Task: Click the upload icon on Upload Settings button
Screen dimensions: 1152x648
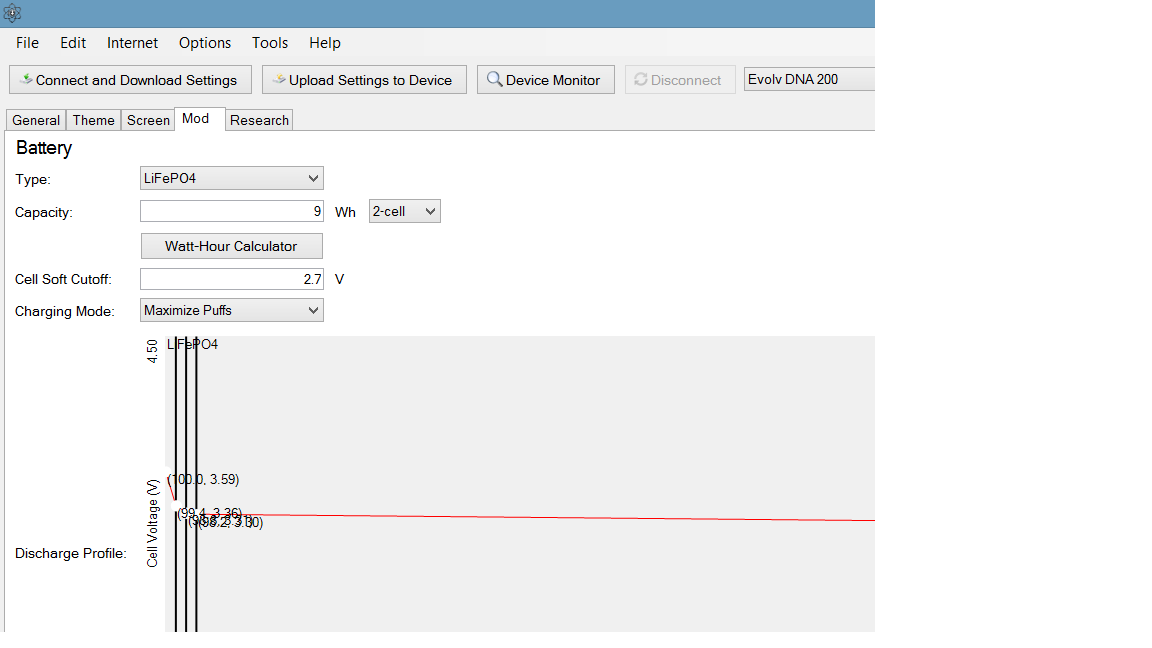Action: tap(279, 80)
